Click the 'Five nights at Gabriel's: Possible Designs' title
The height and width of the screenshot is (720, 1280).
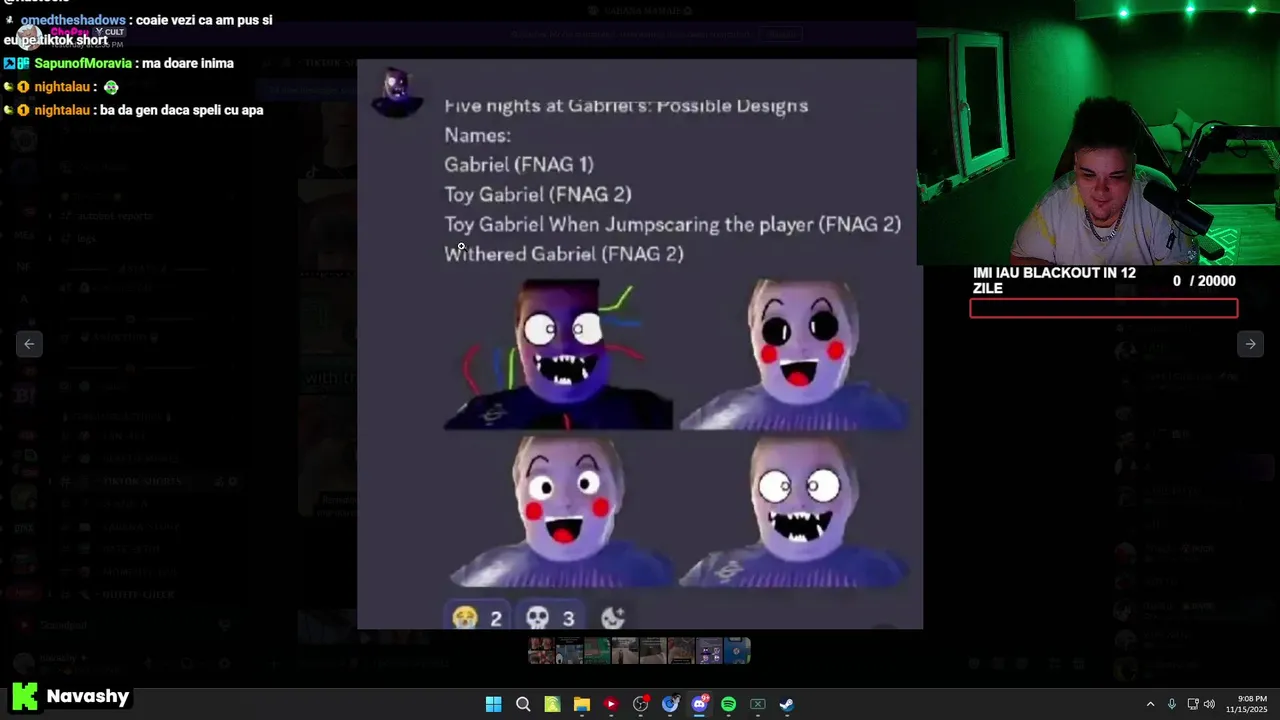(626, 105)
